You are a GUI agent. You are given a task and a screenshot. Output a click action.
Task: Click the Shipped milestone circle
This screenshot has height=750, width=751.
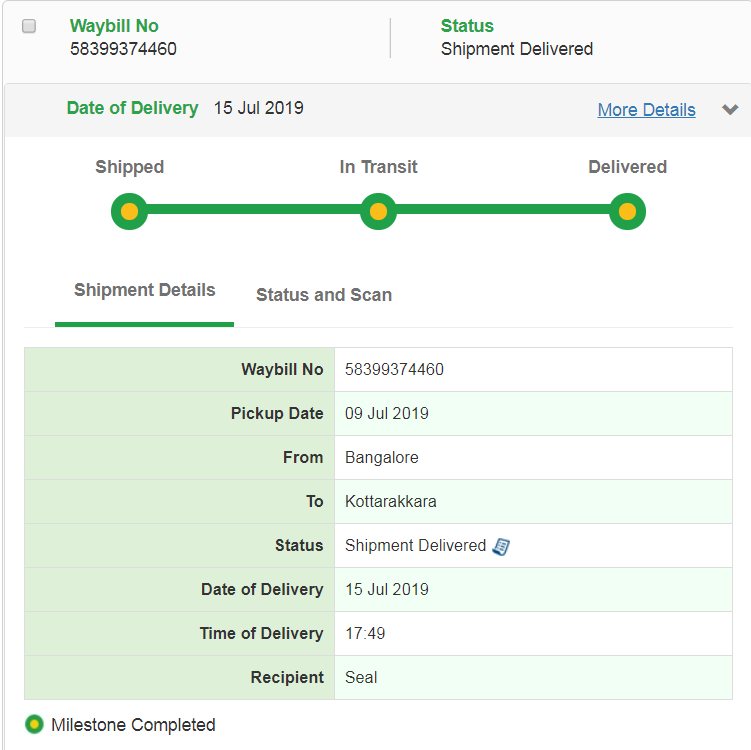[129, 212]
